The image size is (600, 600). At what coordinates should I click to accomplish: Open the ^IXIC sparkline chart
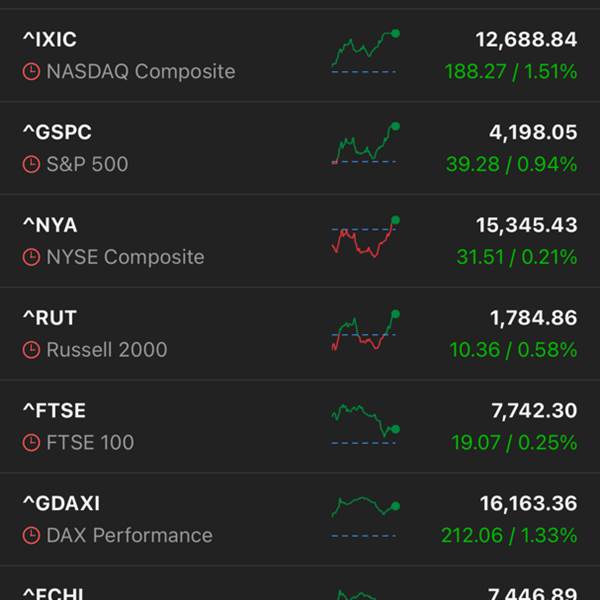(x=365, y=51)
